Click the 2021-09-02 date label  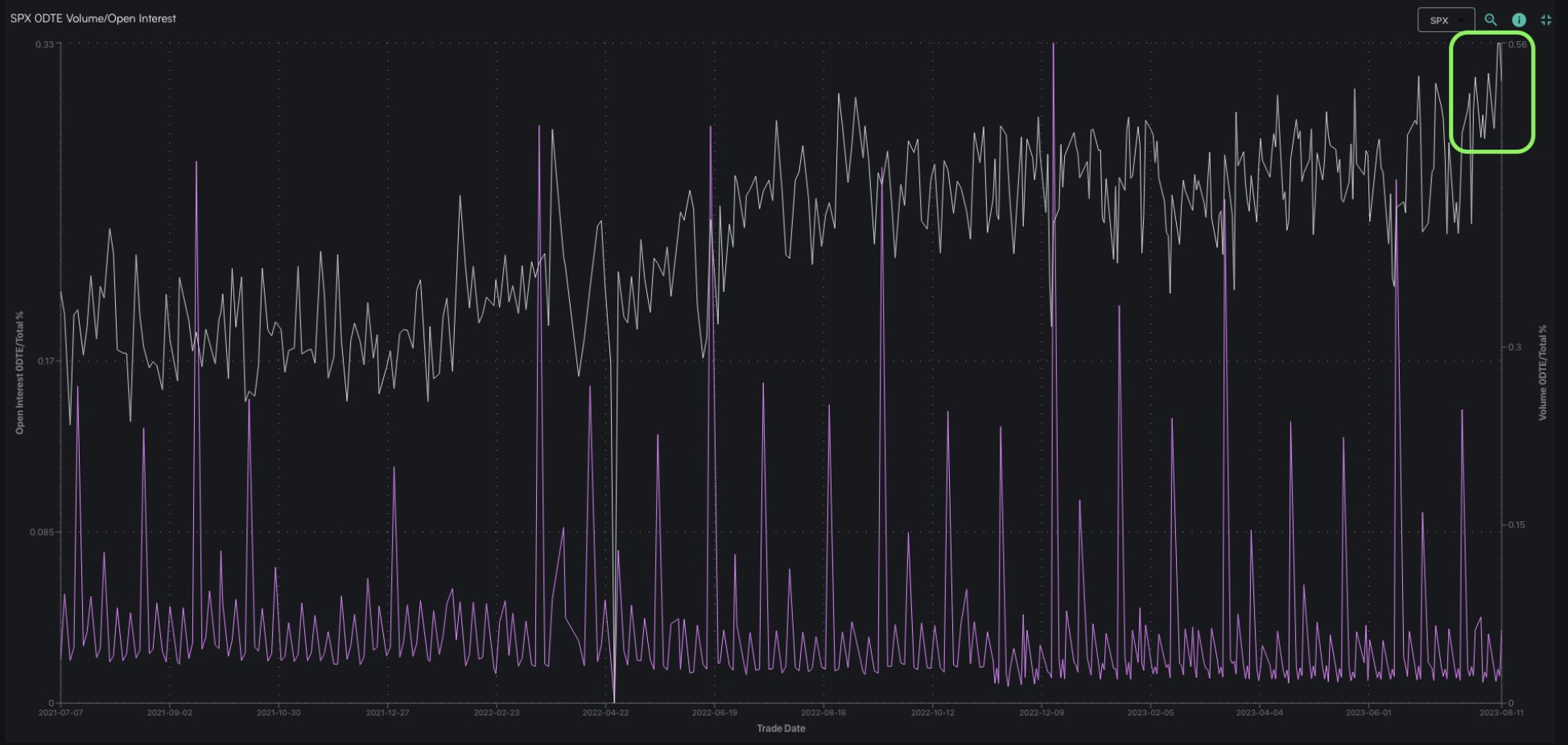[170, 712]
